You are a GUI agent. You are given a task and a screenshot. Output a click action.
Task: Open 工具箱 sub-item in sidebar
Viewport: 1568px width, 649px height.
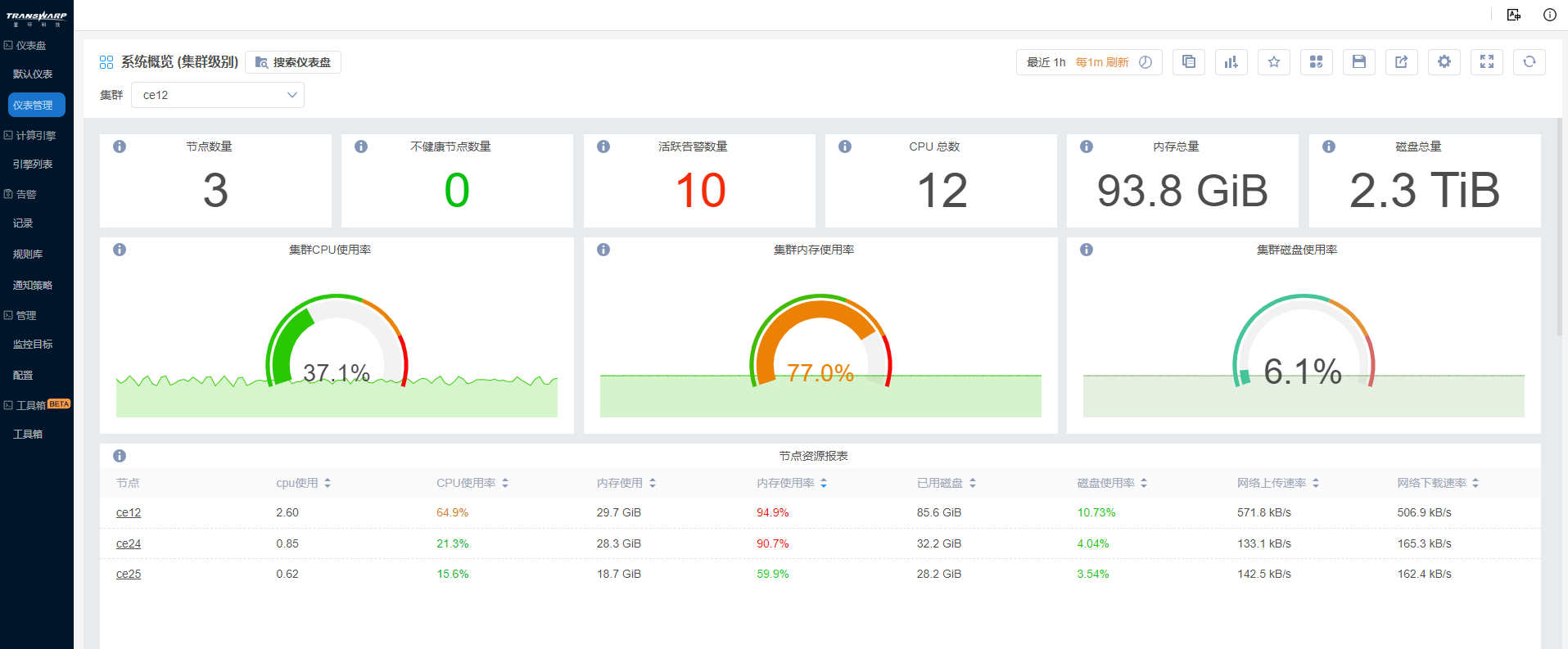click(x=28, y=435)
